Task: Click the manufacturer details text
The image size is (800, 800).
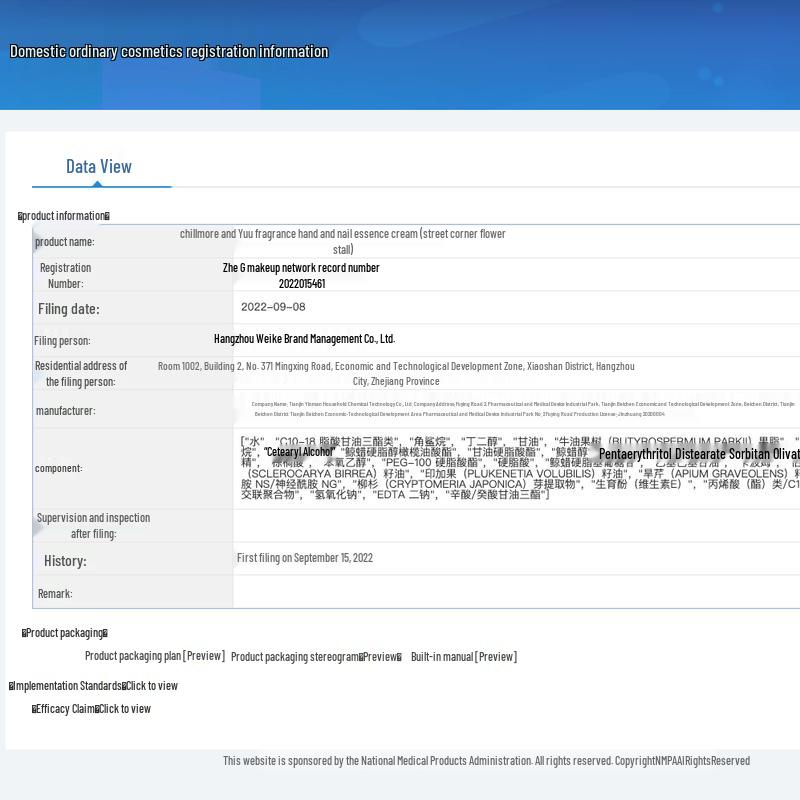Action: [x=523, y=408]
